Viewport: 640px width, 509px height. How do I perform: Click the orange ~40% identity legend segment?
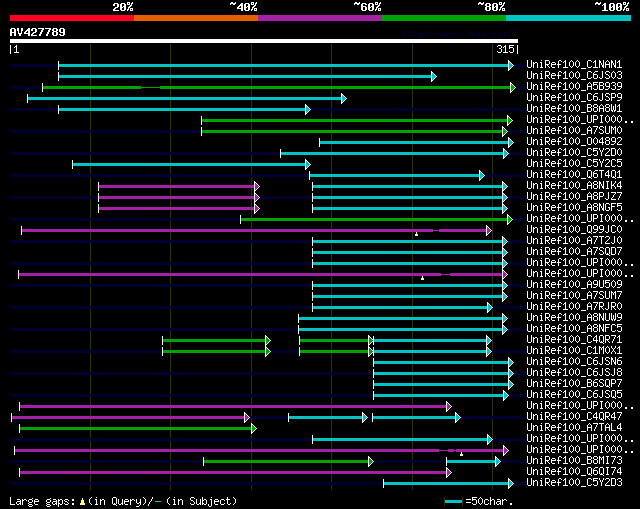[x=196, y=18]
